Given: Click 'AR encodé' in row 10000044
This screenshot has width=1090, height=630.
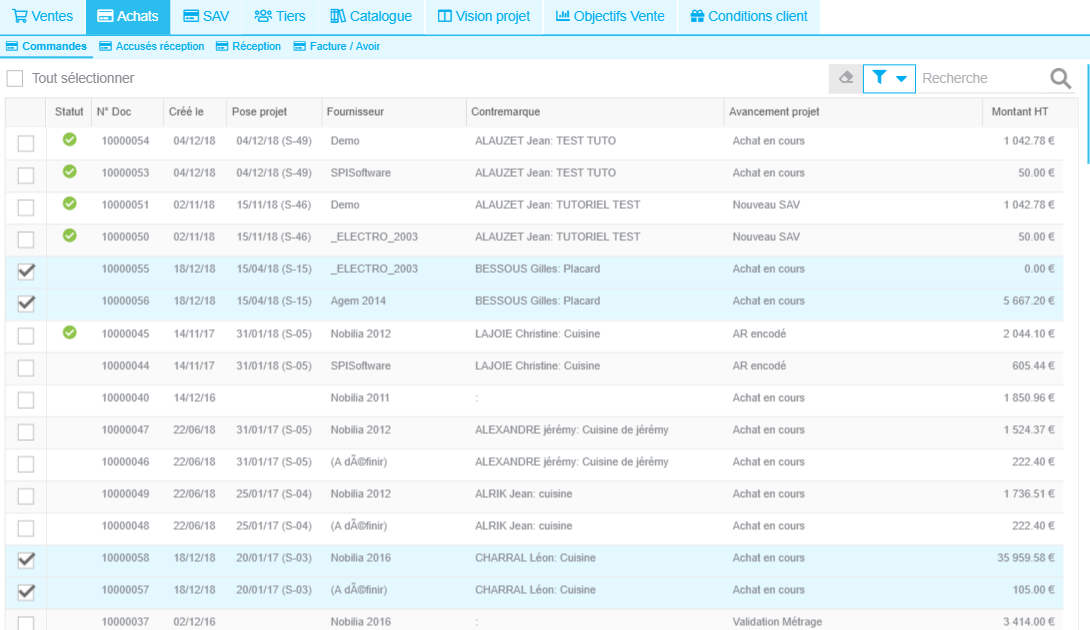Looking at the screenshot, I should click(x=759, y=366).
